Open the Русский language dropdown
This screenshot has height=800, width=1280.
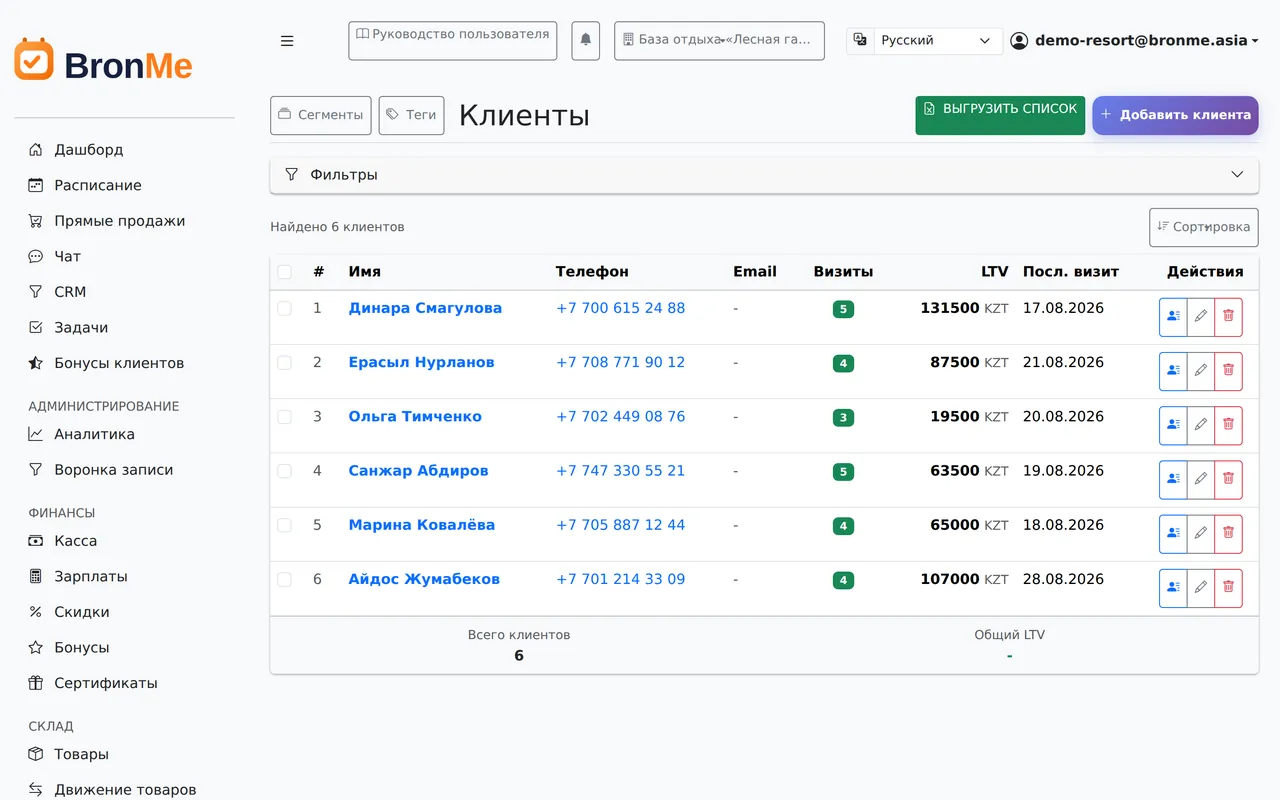937,41
